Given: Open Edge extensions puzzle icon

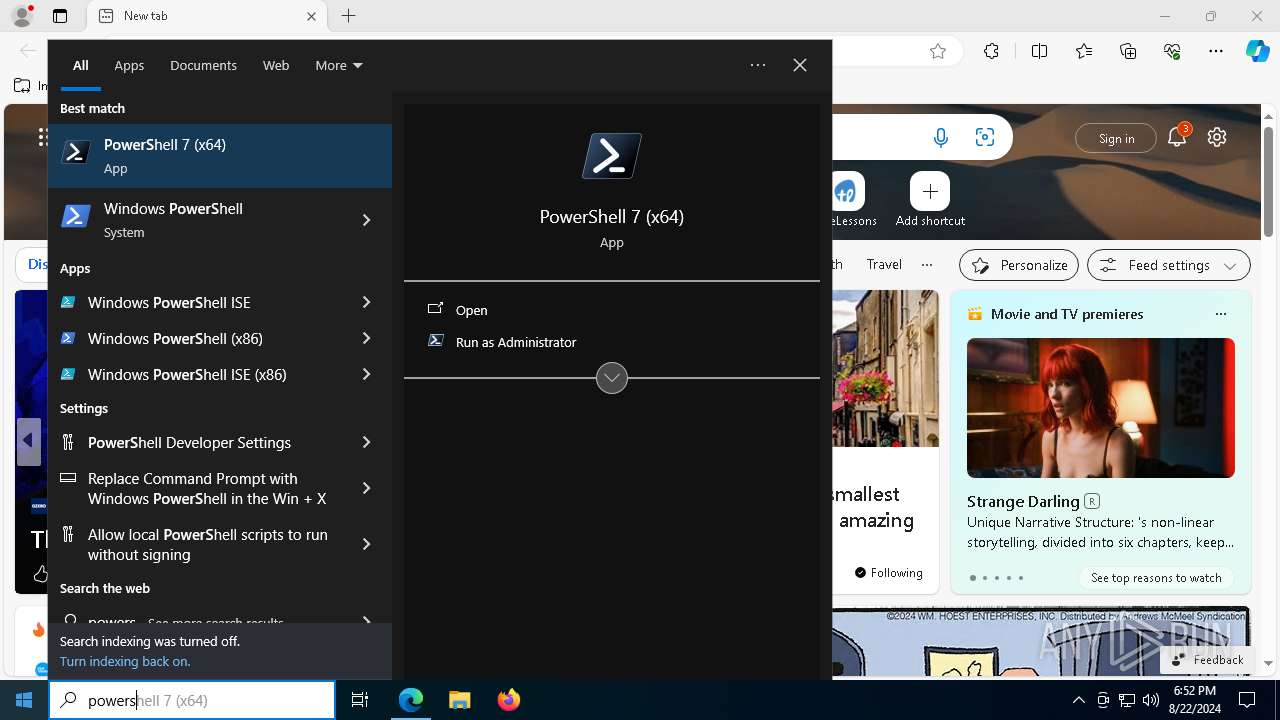Looking at the screenshot, I should click(x=991, y=51).
